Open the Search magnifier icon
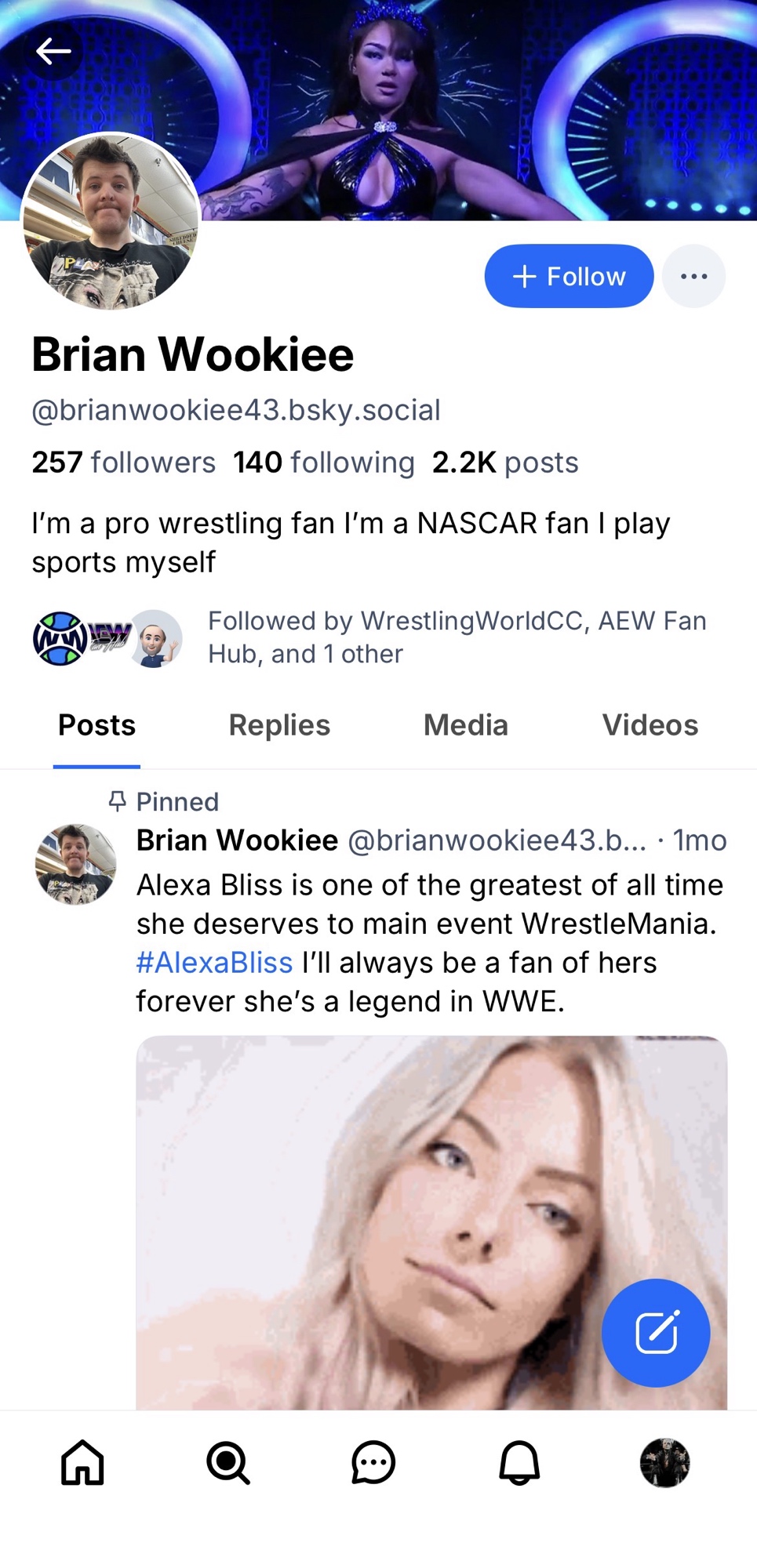Viewport: 757px width, 1568px height. pyautogui.click(x=227, y=1463)
